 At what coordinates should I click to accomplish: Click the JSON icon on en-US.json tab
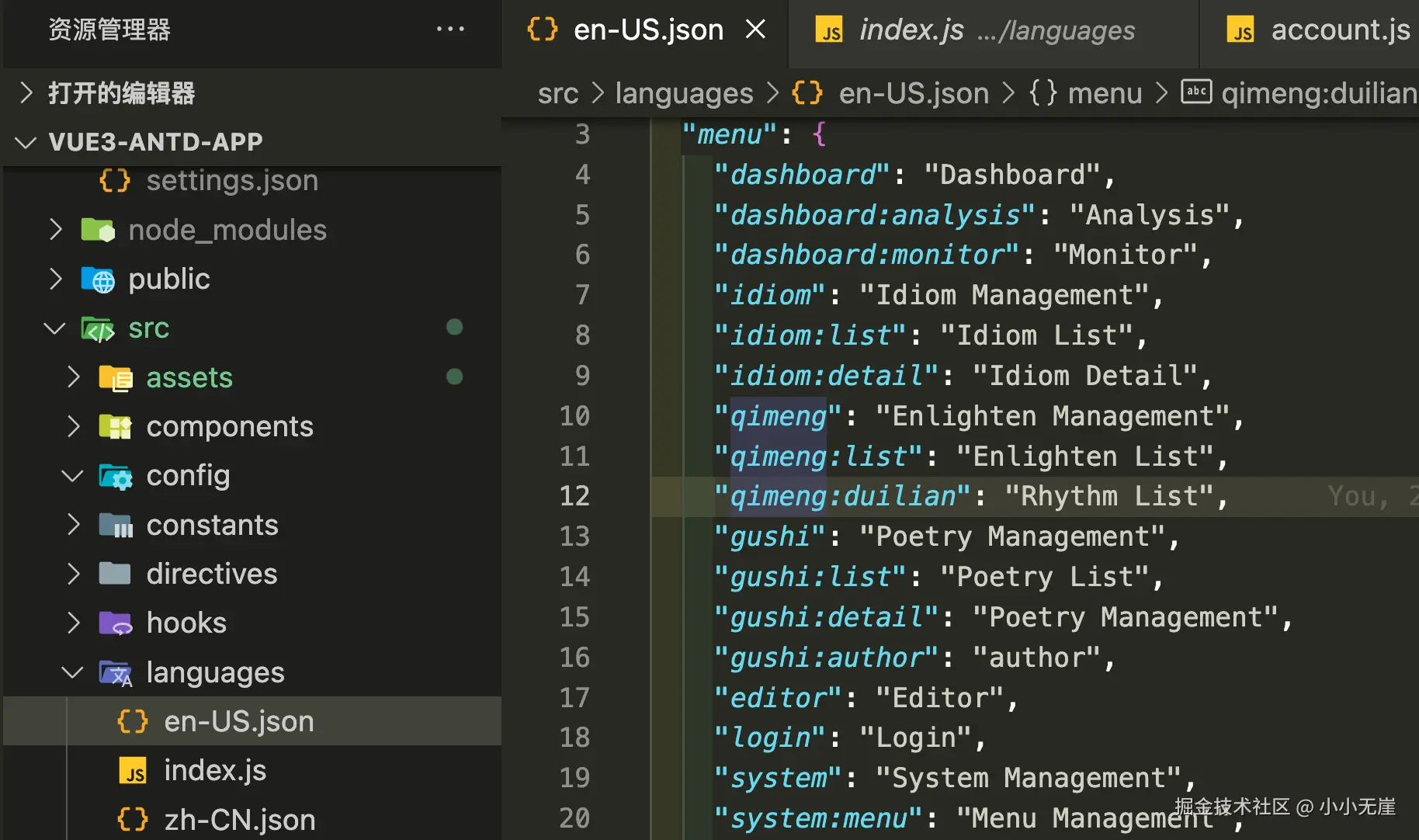point(543,30)
